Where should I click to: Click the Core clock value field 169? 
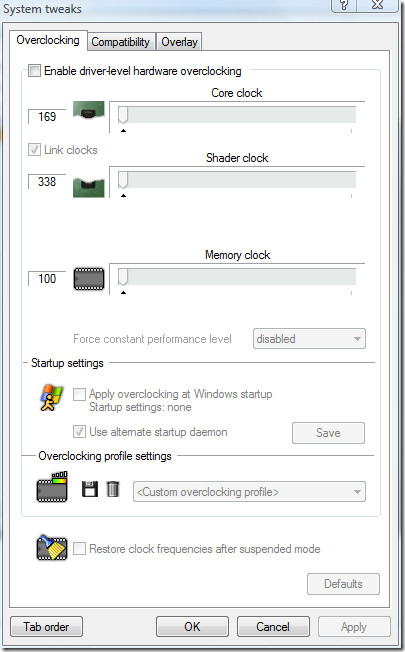47,116
